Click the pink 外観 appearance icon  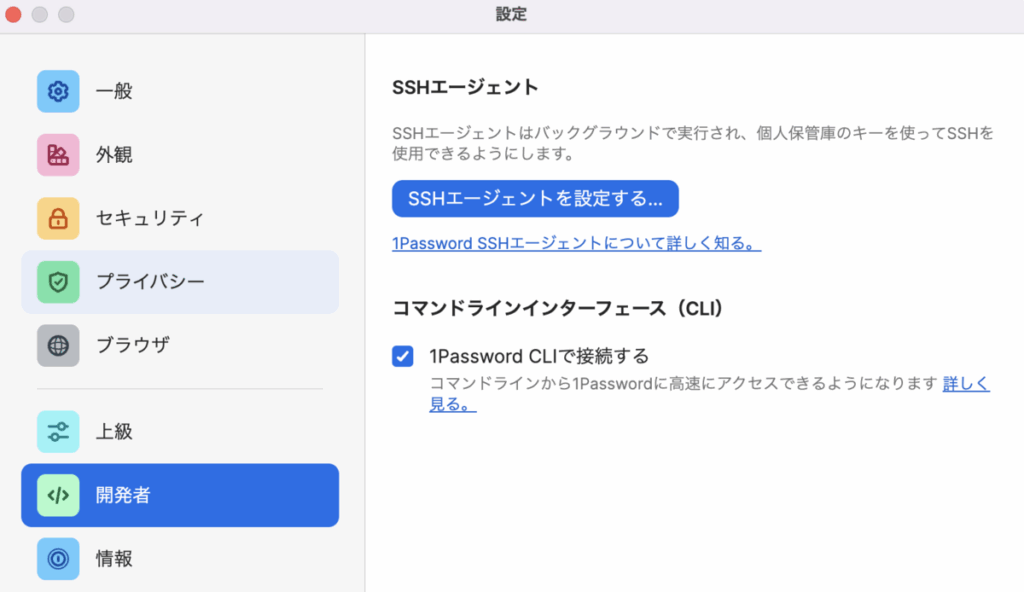click(58, 155)
